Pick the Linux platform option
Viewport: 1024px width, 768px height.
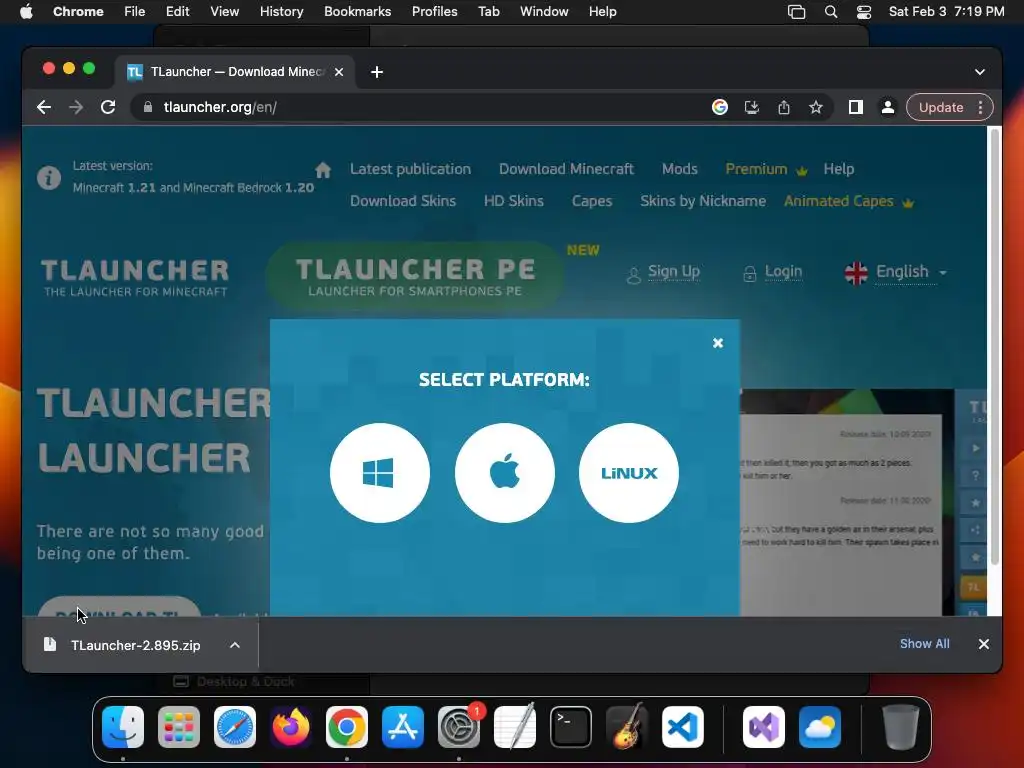pos(628,473)
